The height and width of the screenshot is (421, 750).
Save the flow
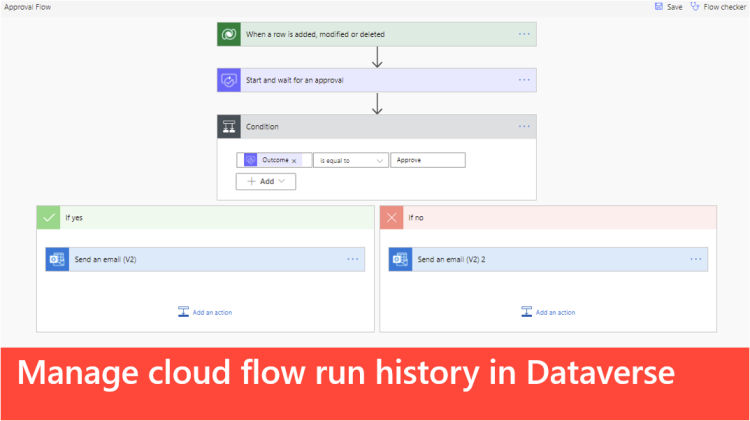(668, 6)
